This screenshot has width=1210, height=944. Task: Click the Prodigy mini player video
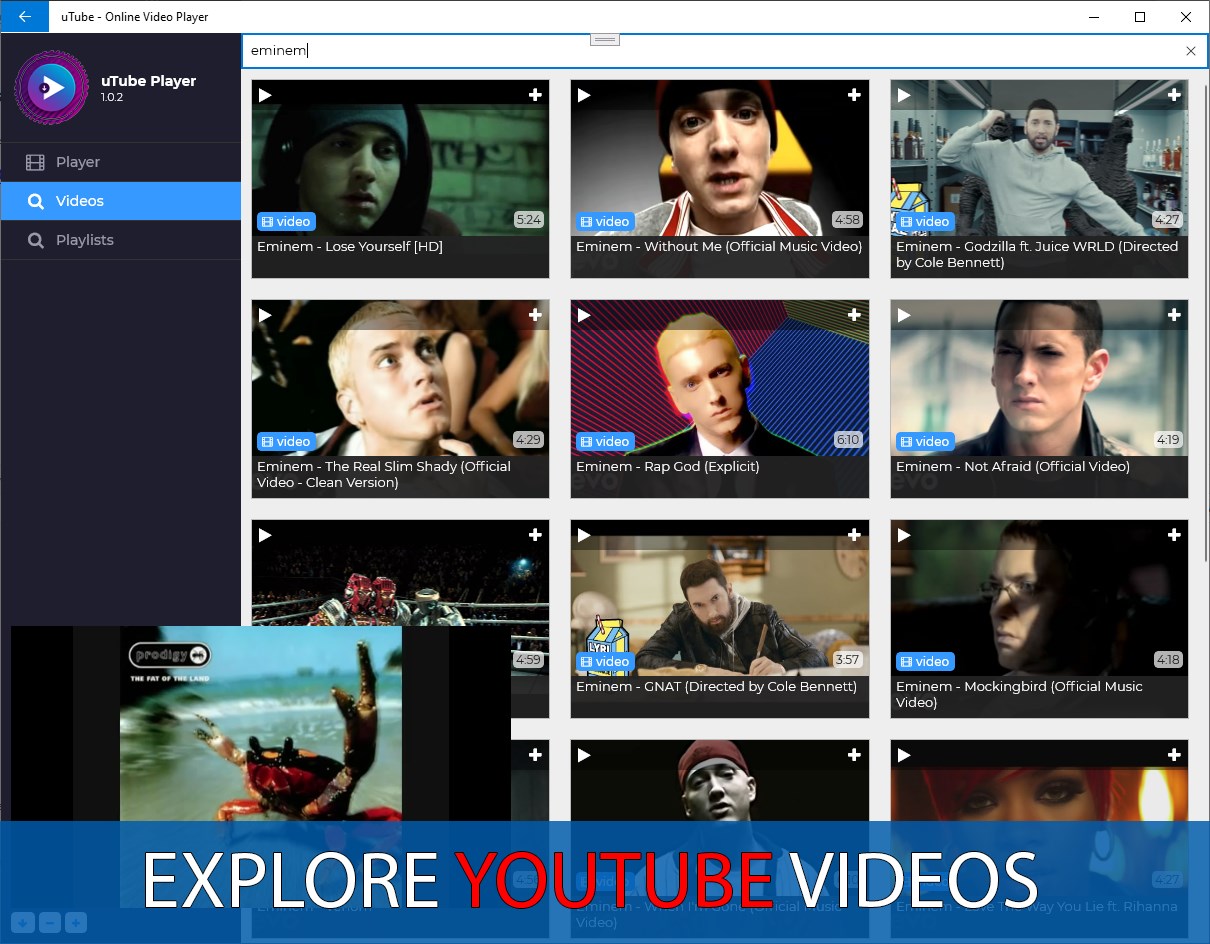pos(261,766)
